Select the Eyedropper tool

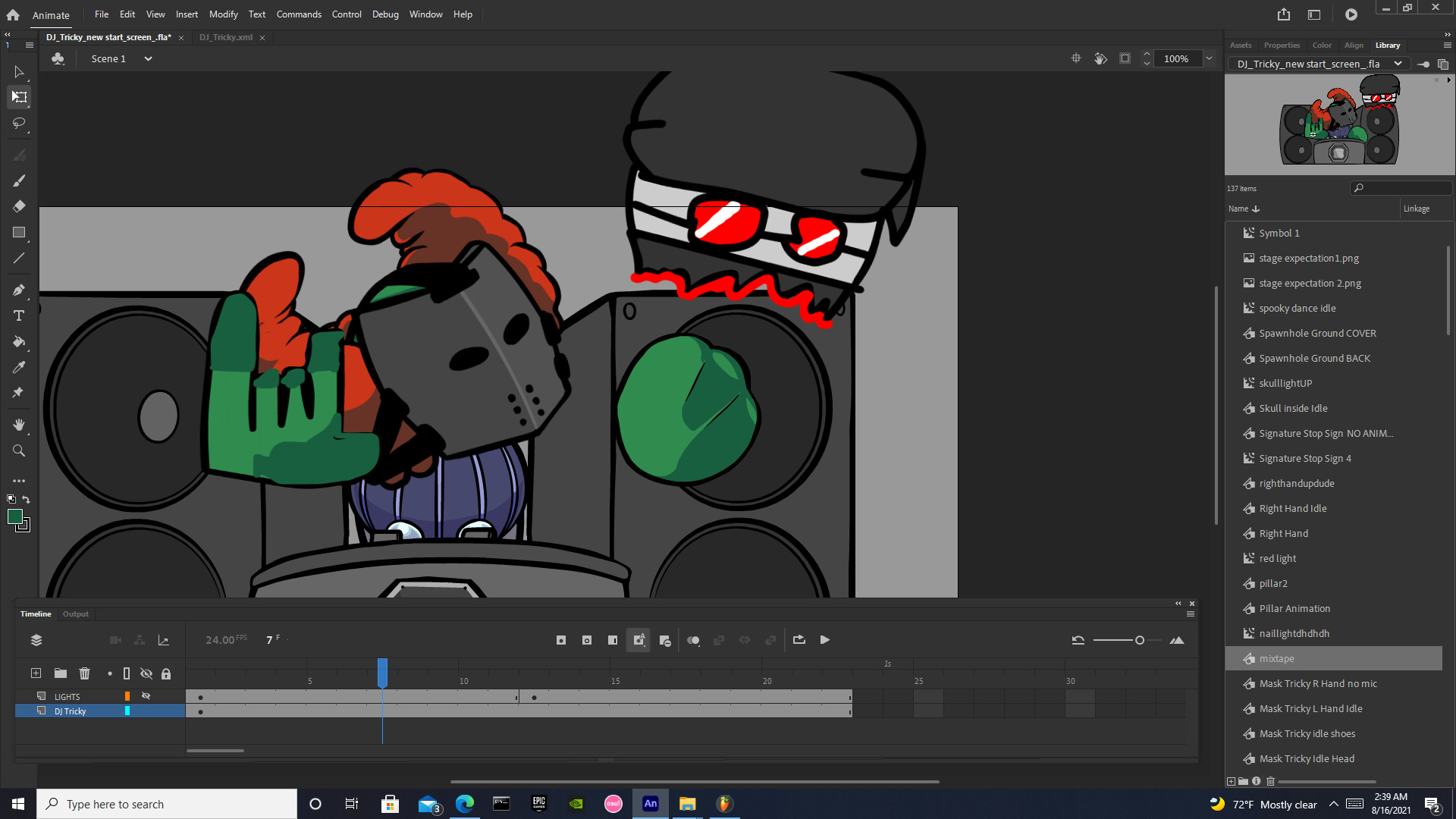tap(19, 368)
